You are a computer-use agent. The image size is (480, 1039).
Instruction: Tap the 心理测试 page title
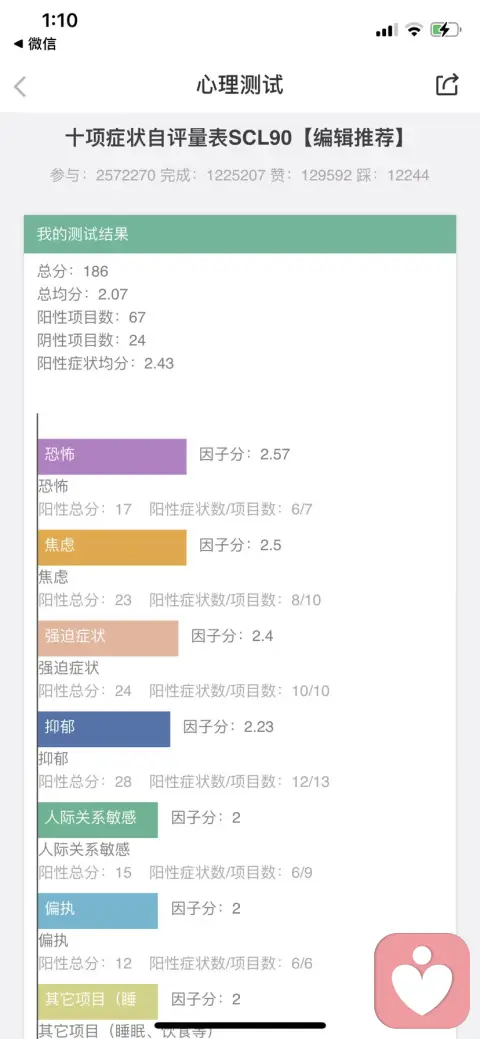(x=240, y=85)
